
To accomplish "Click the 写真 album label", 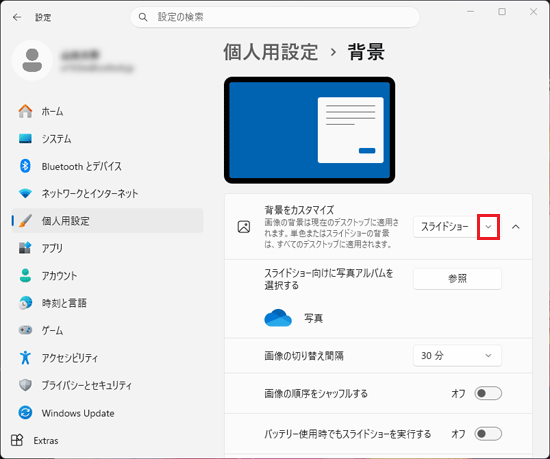I will tap(313, 318).
